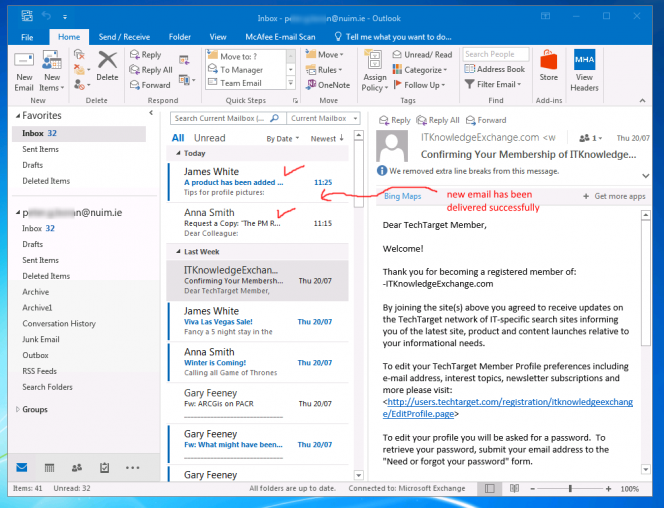Viewport: 664px width, 508px height.
Task: Collapse the Favorites section
Action: coord(18,116)
